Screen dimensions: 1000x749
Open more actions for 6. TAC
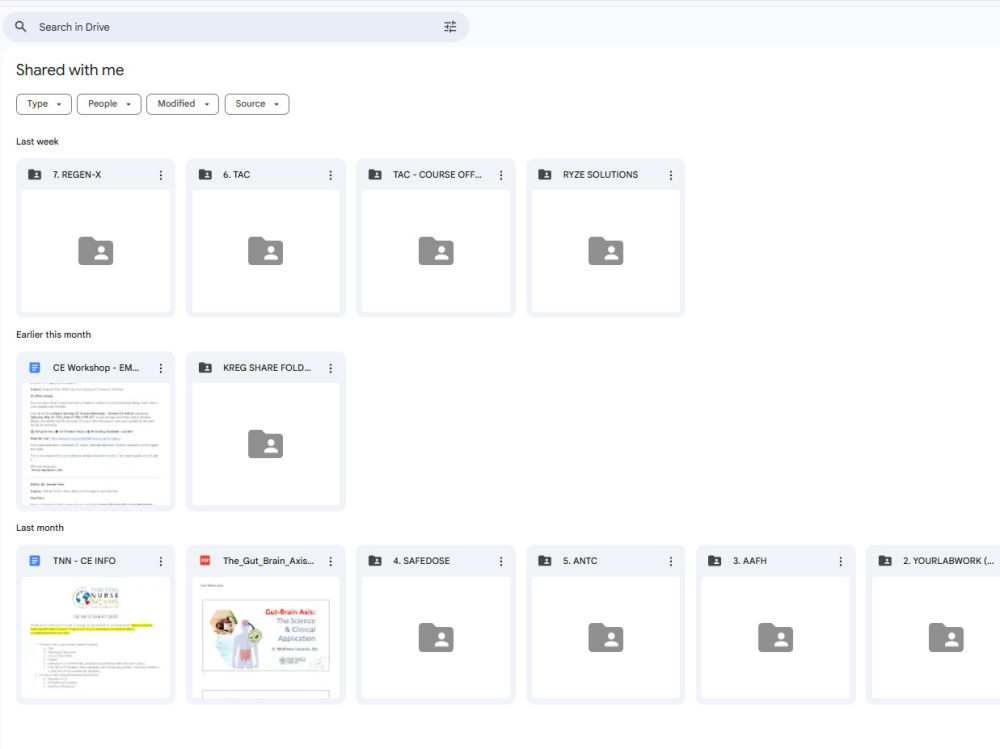[x=330, y=175]
